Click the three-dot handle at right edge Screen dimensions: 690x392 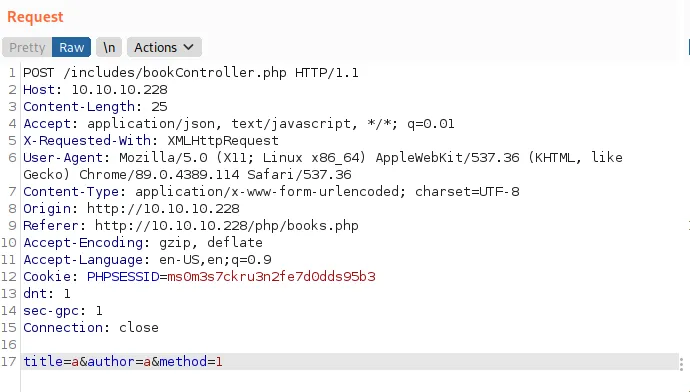[681, 364]
